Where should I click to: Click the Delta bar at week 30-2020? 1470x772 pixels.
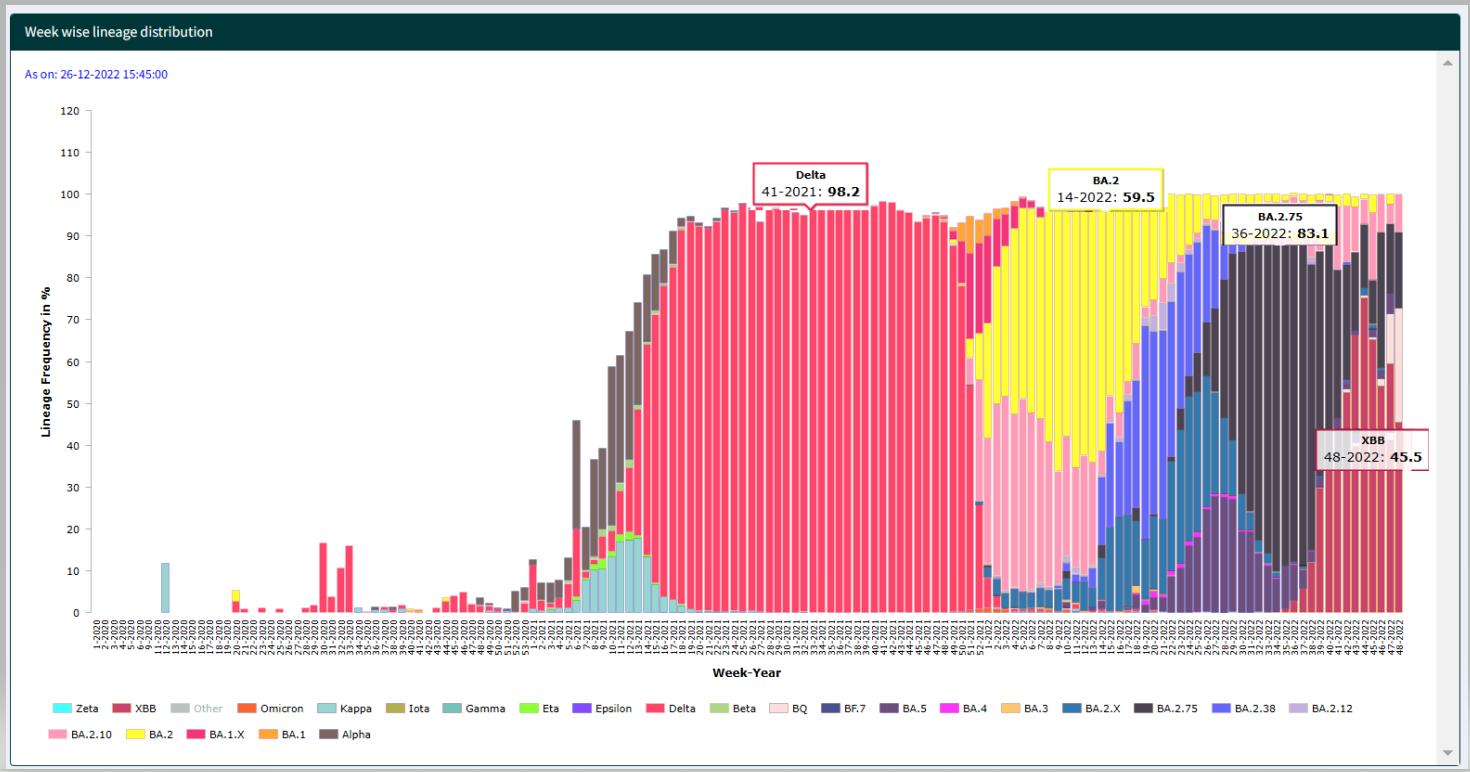(x=323, y=578)
